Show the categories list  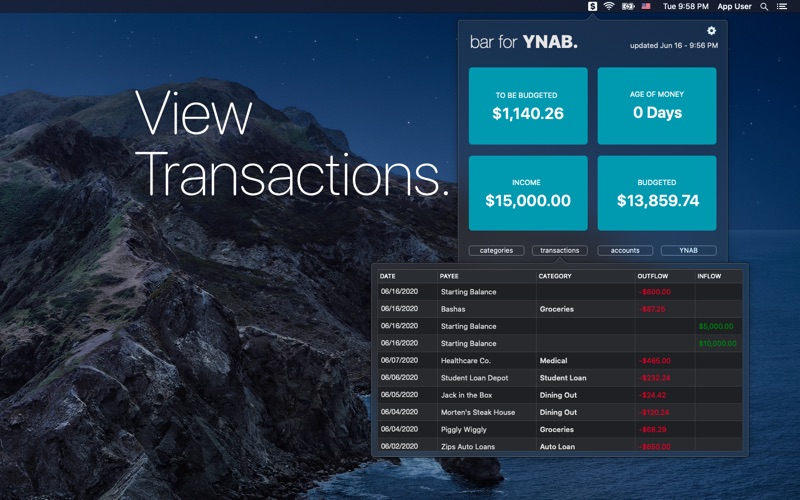[496, 251]
